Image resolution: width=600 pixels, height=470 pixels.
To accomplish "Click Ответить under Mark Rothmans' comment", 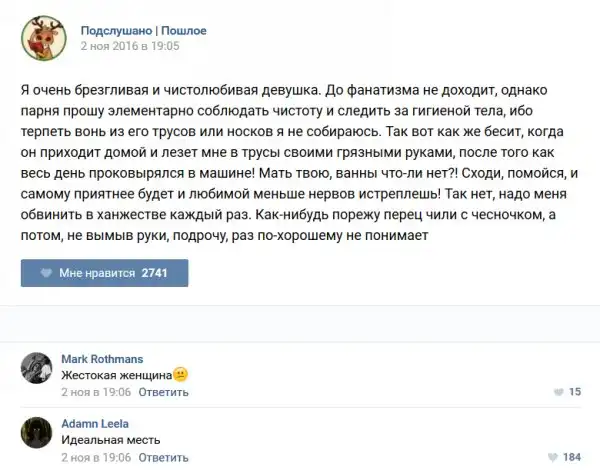I will [164, 392].
